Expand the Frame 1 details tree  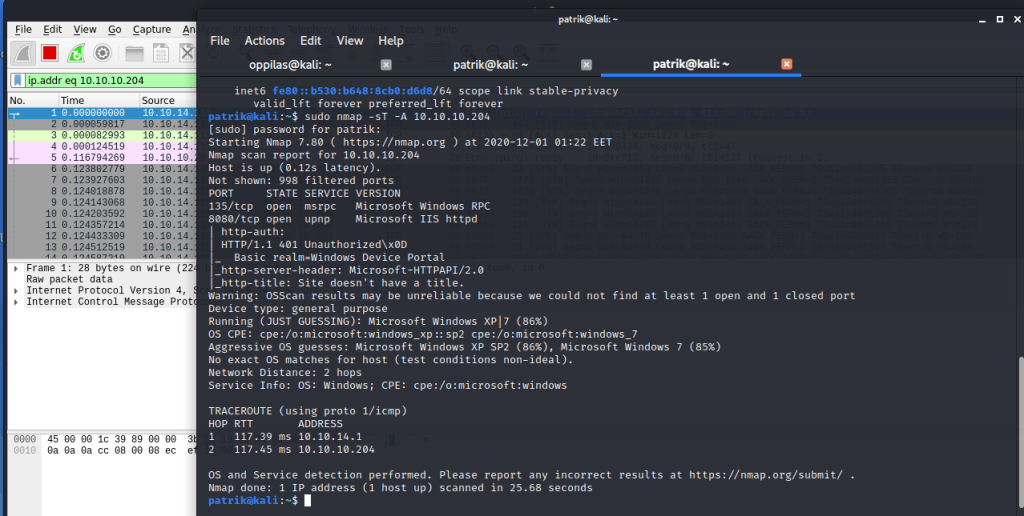click(x=14, y=269)
